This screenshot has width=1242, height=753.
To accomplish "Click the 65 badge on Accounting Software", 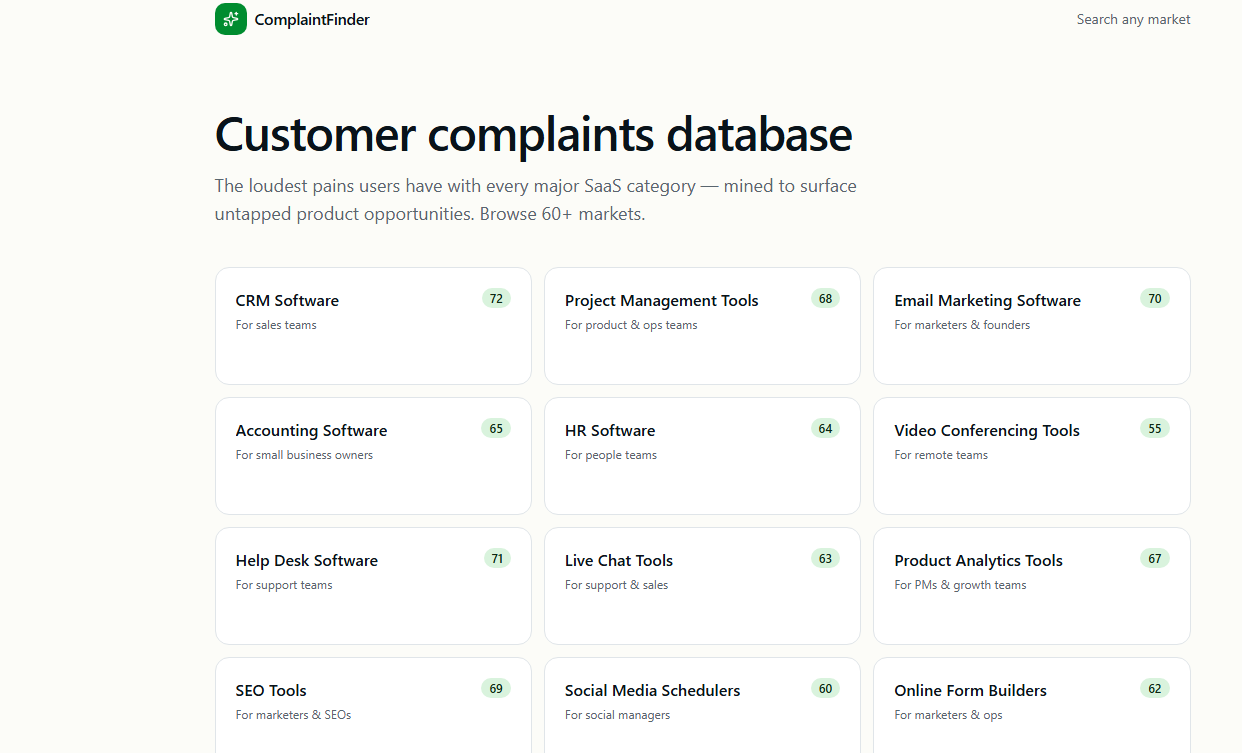I will (x=496, y=428).
